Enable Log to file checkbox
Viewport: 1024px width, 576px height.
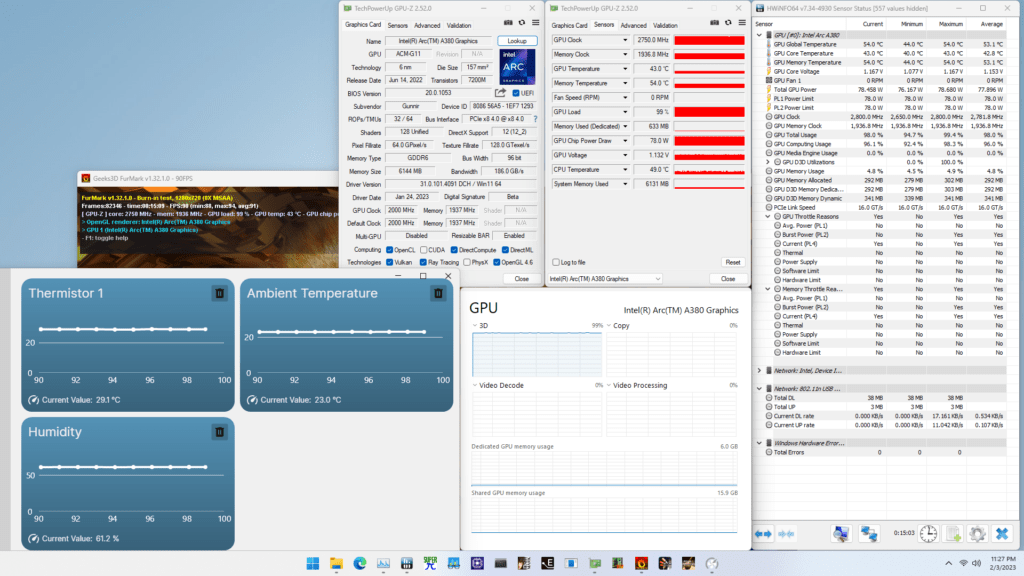pyautogui.click(x=556, y=262)
